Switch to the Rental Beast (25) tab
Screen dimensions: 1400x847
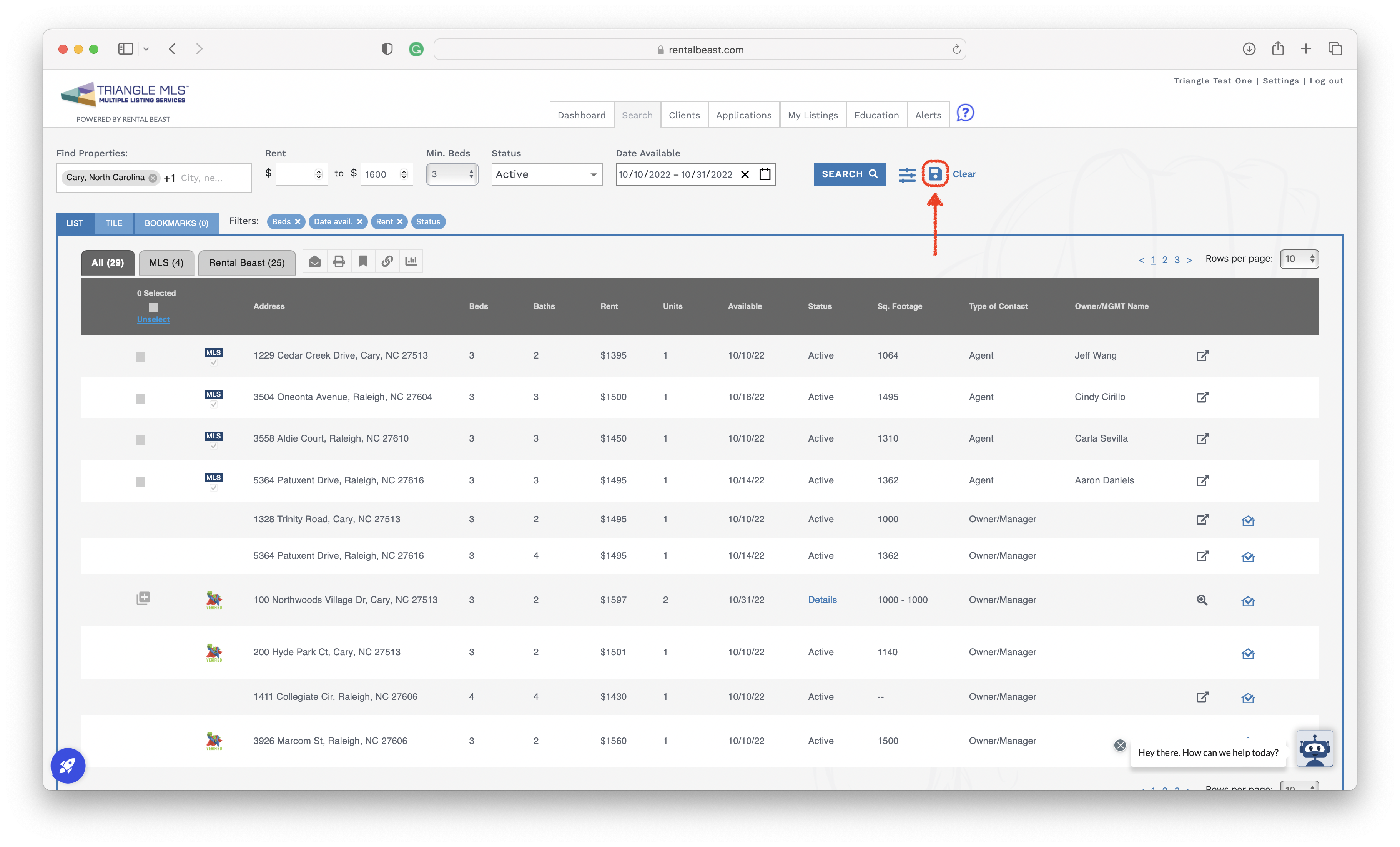pyautogui.click(x=246, y=262)
